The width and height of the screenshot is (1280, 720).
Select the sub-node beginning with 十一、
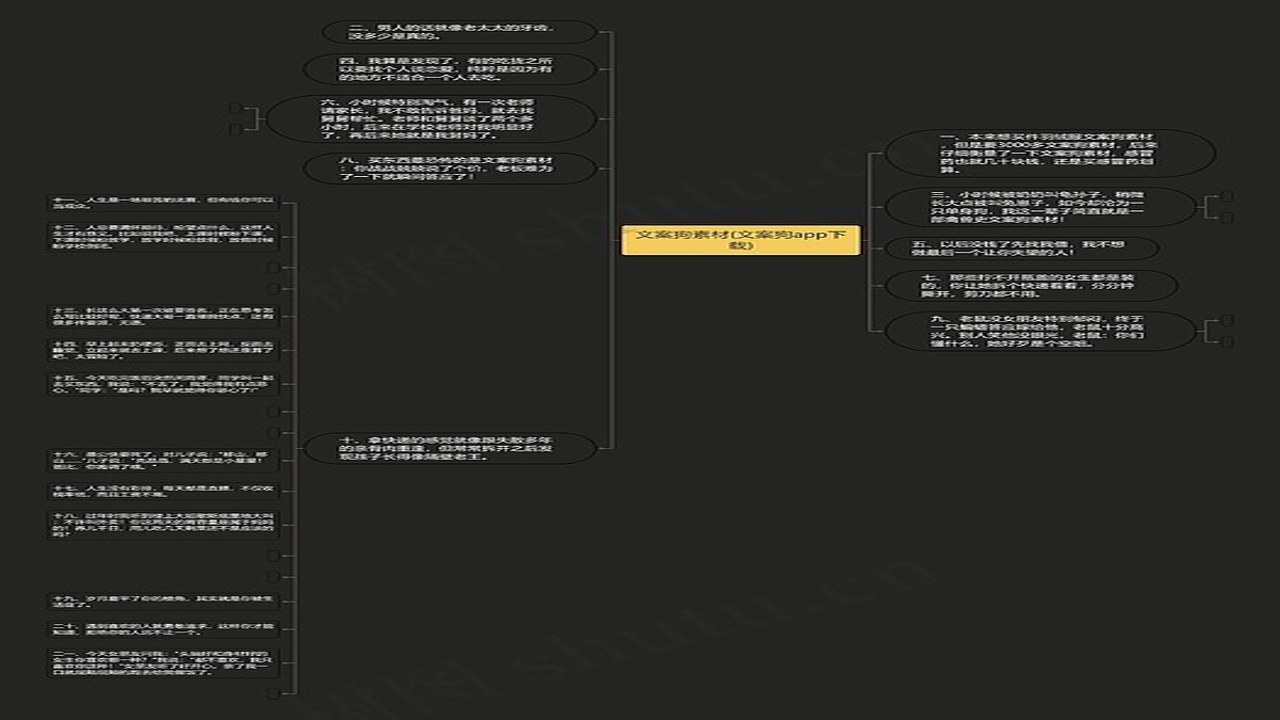(x=162, y=203)
